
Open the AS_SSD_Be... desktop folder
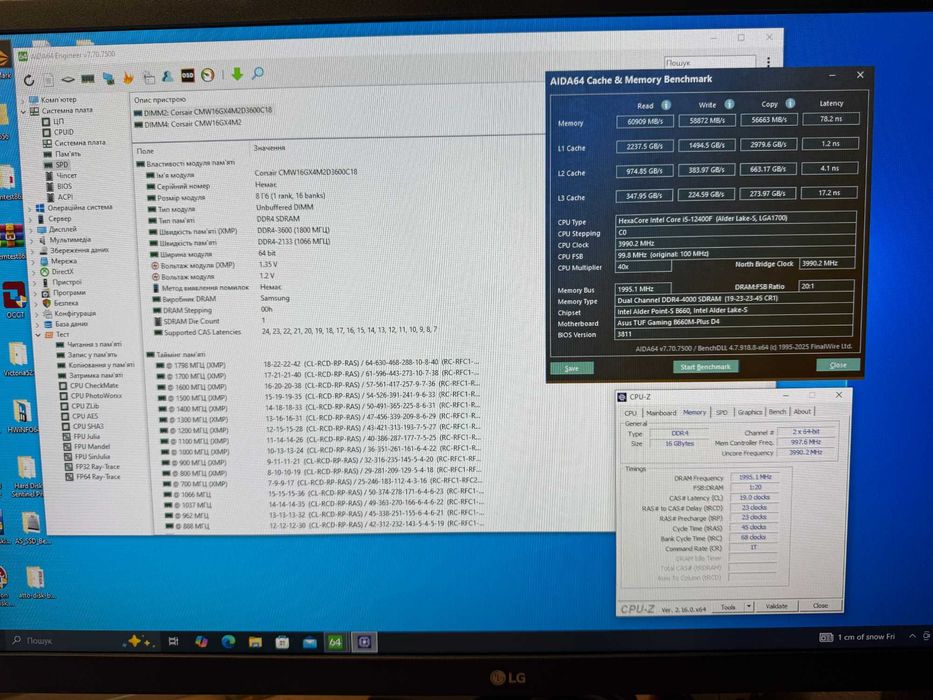31,528
